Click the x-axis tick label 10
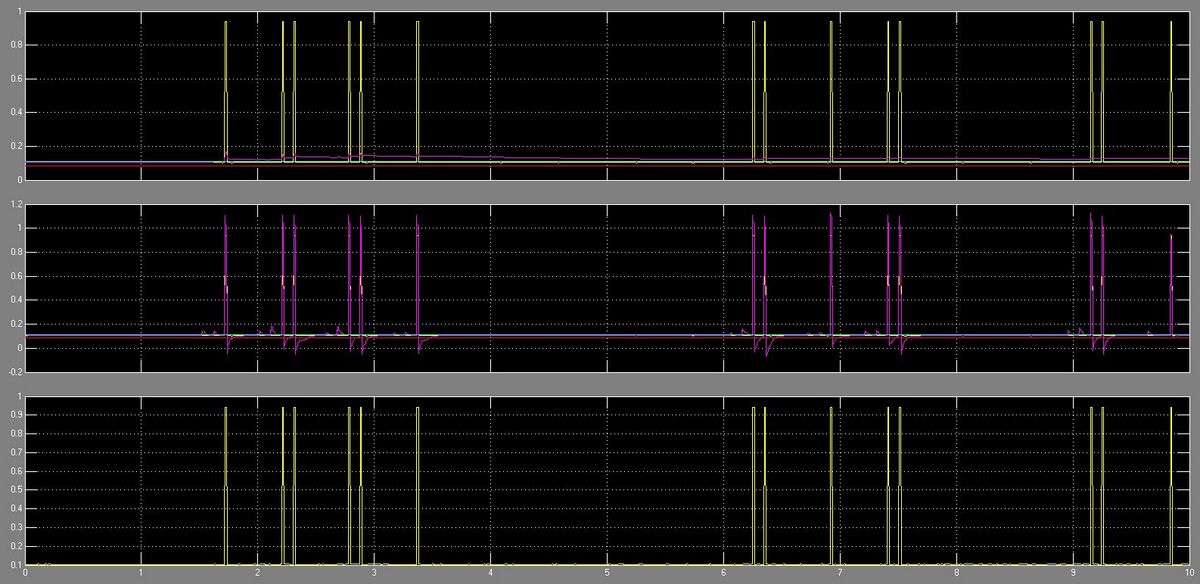The width and height of the screenshot is (1200, 584). (1187, 575)
